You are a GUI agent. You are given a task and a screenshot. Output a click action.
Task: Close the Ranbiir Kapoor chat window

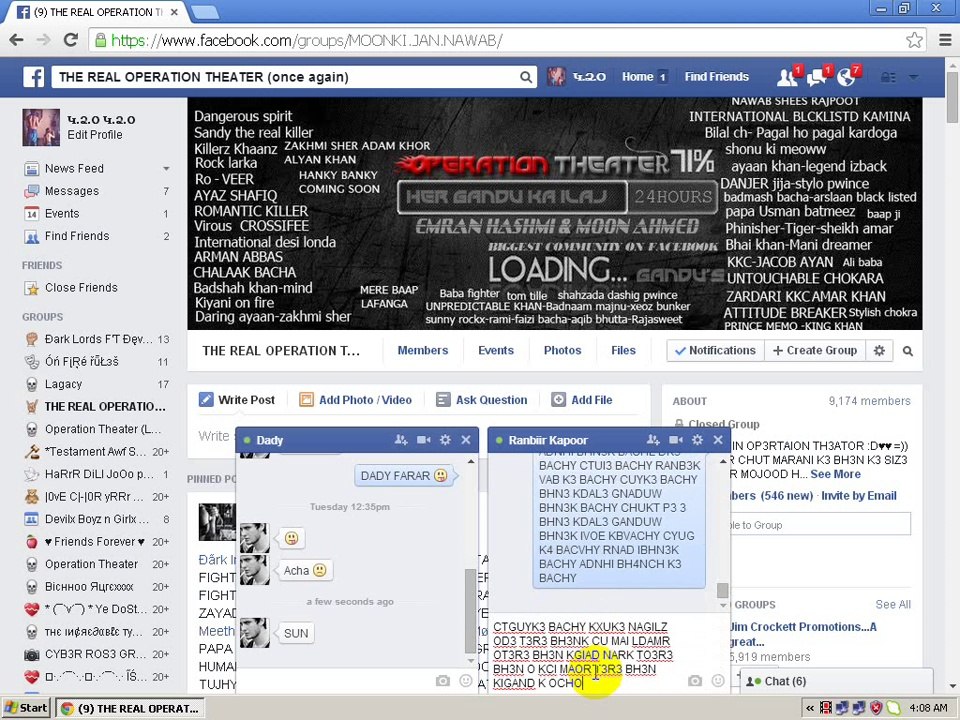pyautogui.click(x=718, y=440)
